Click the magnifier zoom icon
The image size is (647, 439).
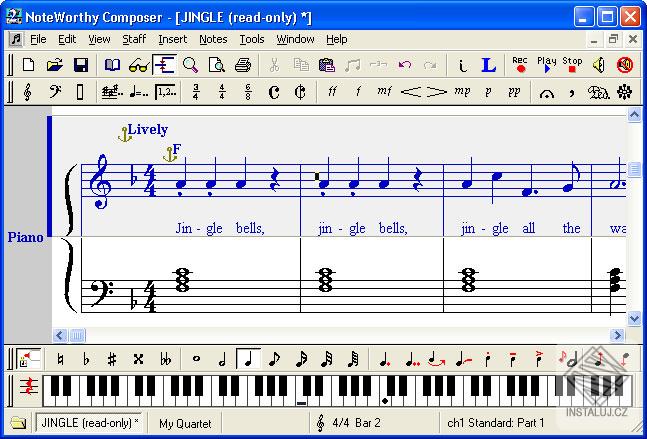pyautogui.click(x=190, y=65)
